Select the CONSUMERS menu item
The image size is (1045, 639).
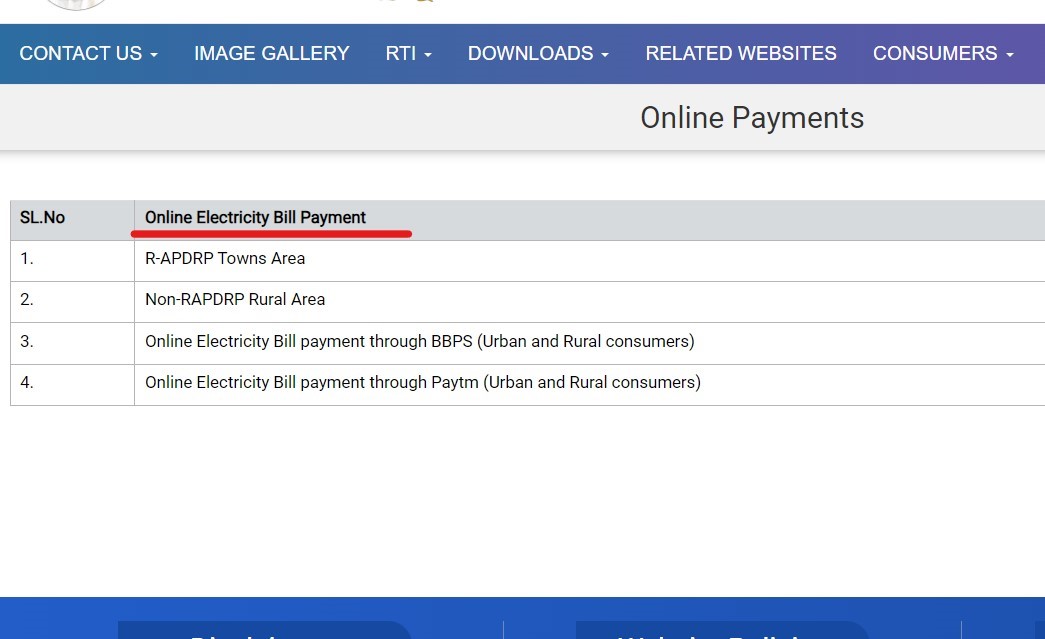coord(936,53)
